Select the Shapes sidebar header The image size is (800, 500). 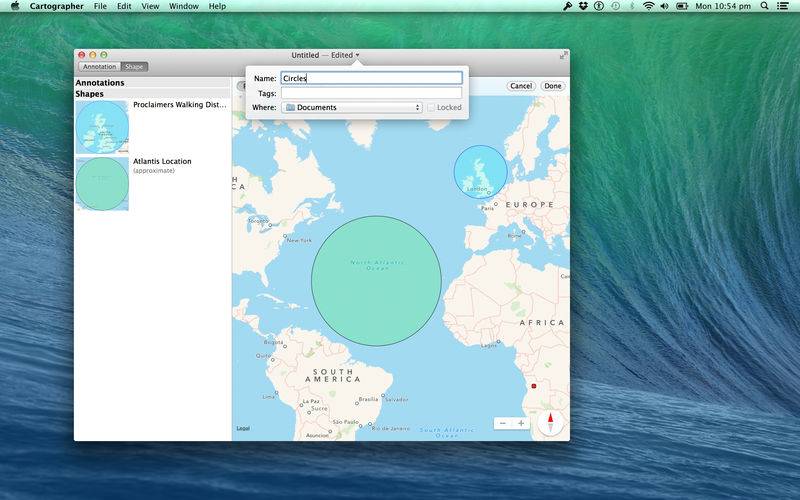(x=153, y=94)
